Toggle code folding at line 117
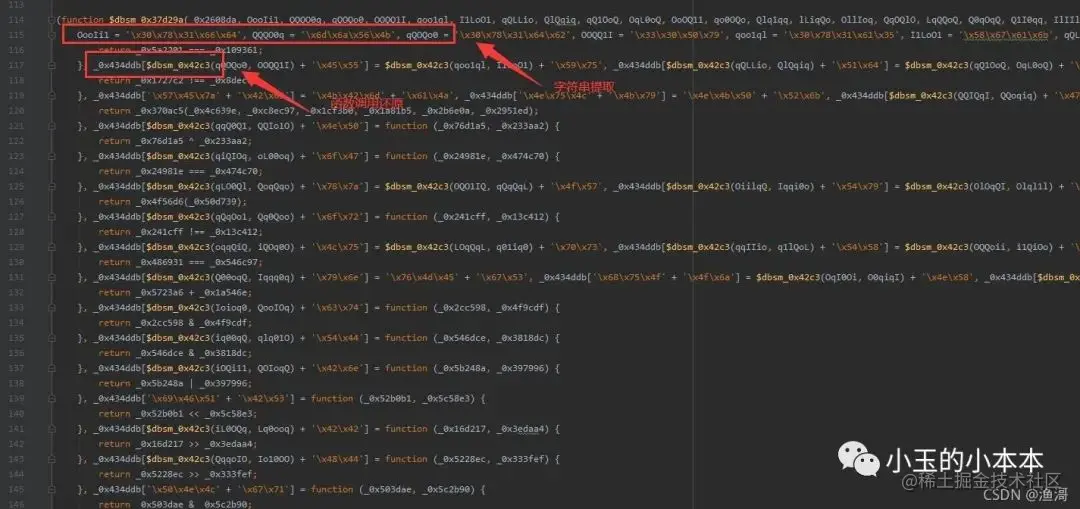The width and height of the screenshot is (1080, 509). [x=53, y=65]
